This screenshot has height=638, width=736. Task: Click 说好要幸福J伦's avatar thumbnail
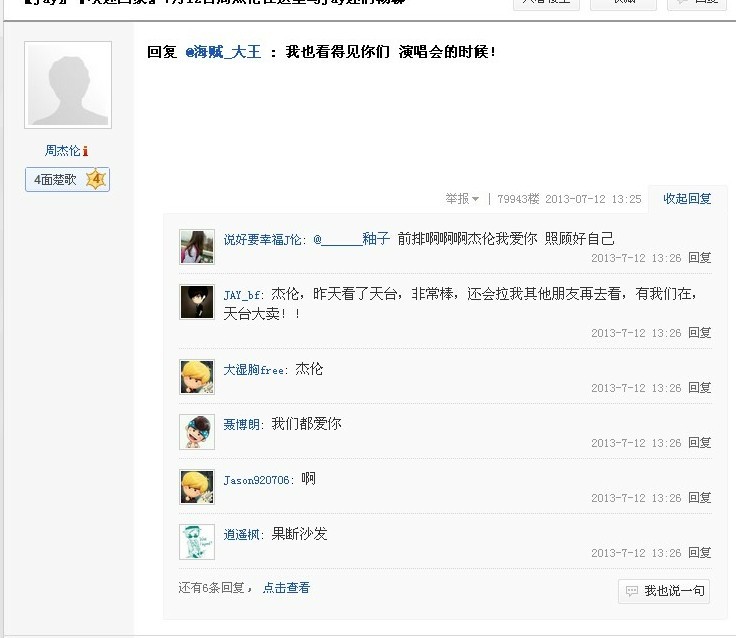[x=197, y=247]
